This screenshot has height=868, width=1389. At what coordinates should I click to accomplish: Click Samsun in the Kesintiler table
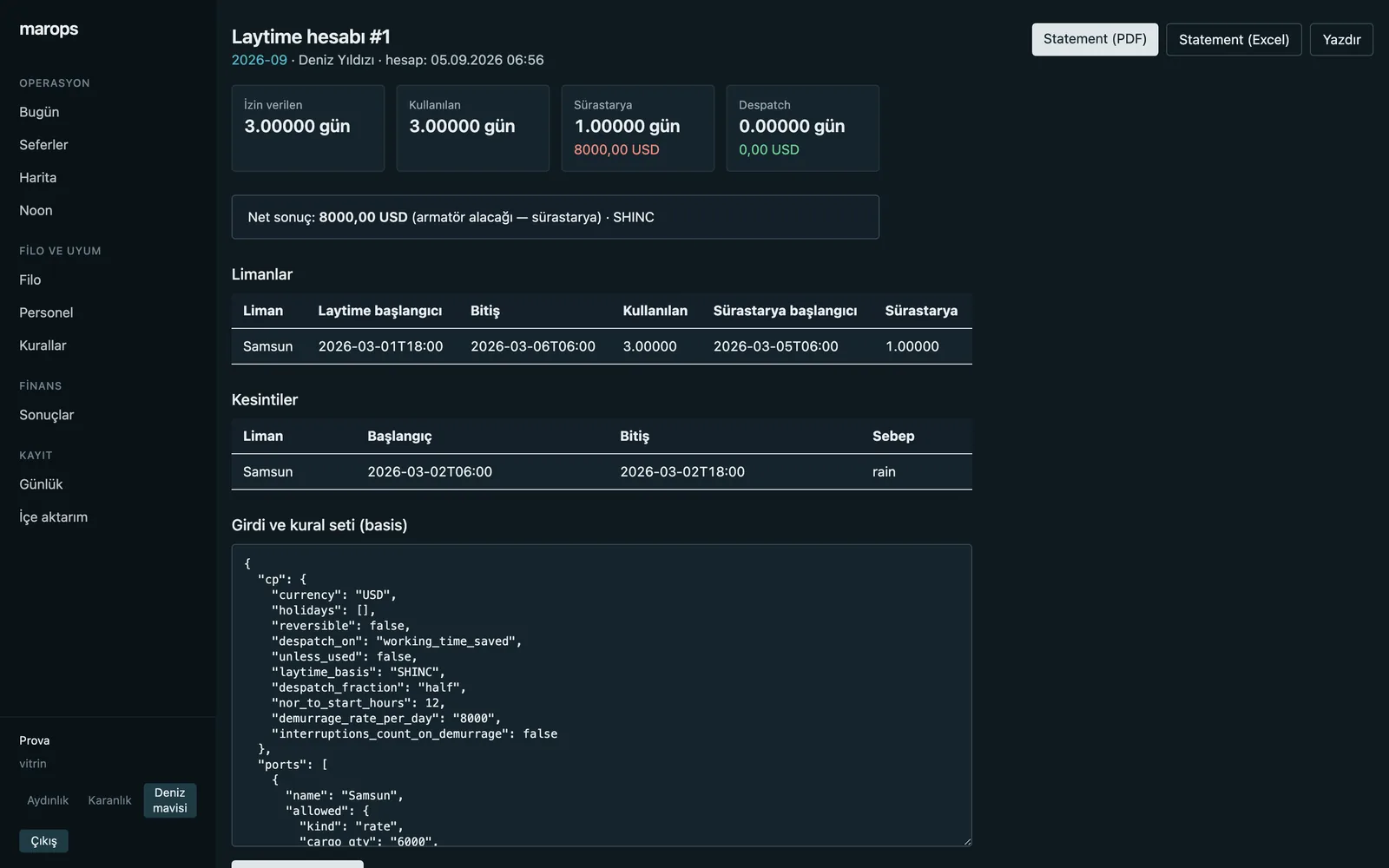(267, 471)
